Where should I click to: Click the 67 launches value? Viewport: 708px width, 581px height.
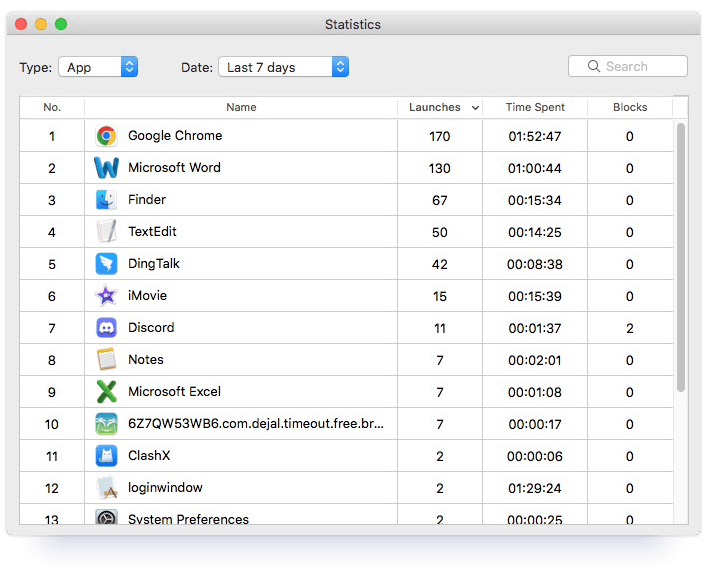[x=439, y=200]
